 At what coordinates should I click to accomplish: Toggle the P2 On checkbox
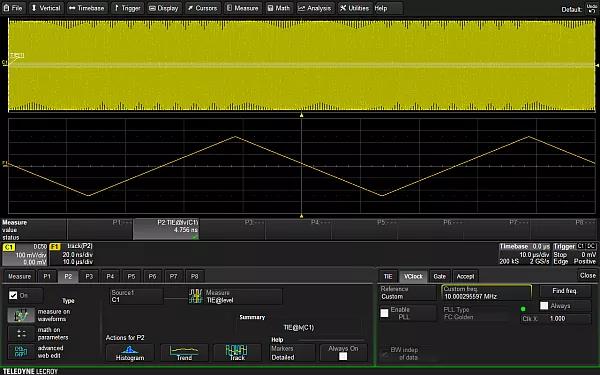click(x=13, y=295)
